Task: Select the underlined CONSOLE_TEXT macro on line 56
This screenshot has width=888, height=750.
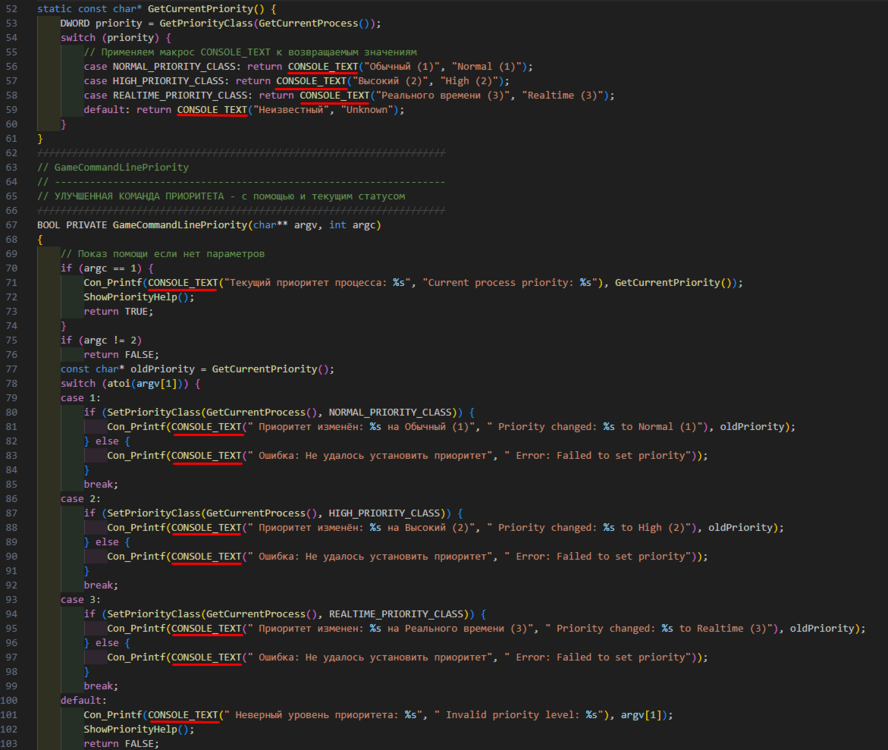Action: click(x=324, y=66)
